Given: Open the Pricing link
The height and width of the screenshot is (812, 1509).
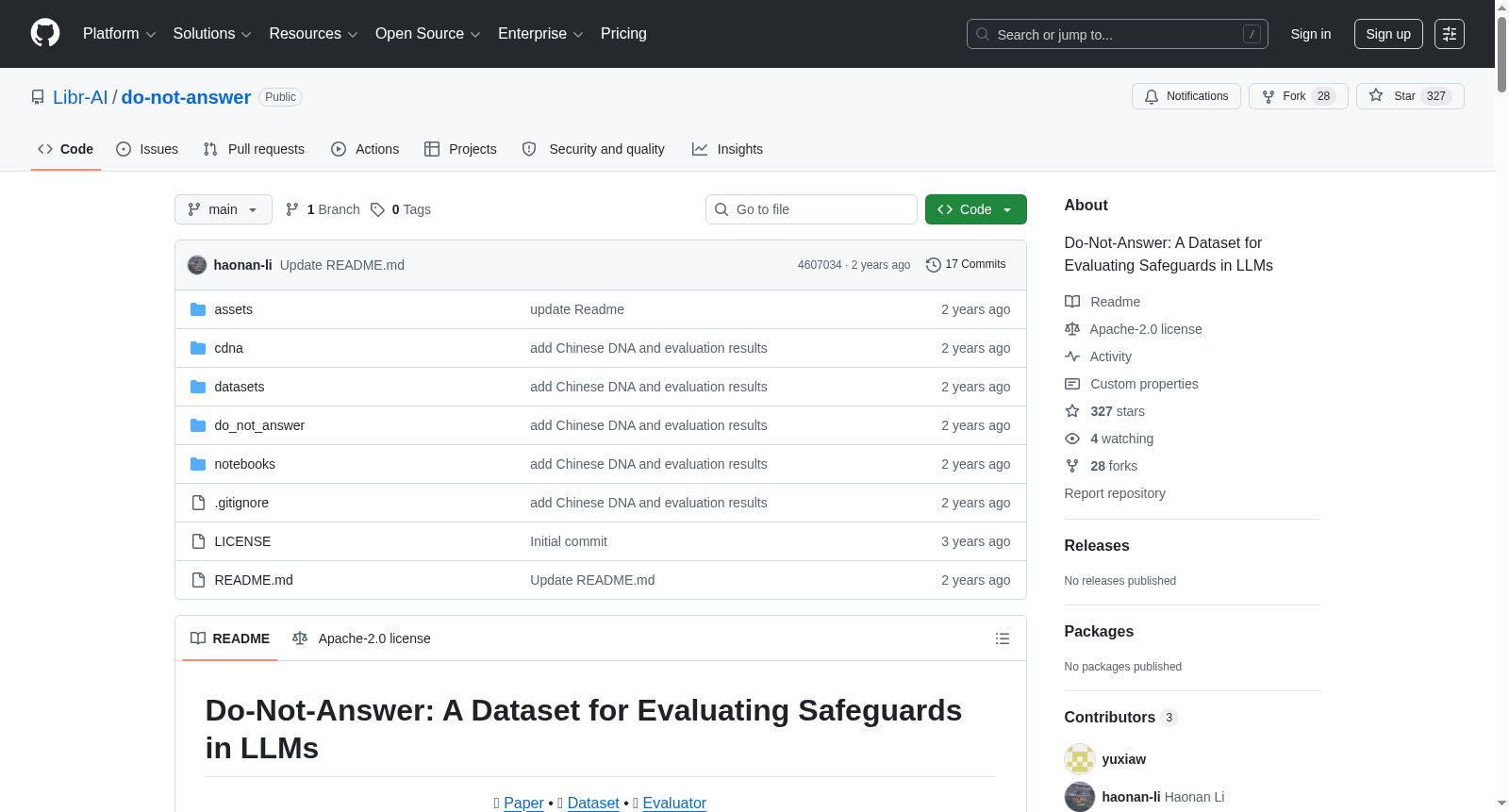Looking at the screenshot, I should coord(623,34).
